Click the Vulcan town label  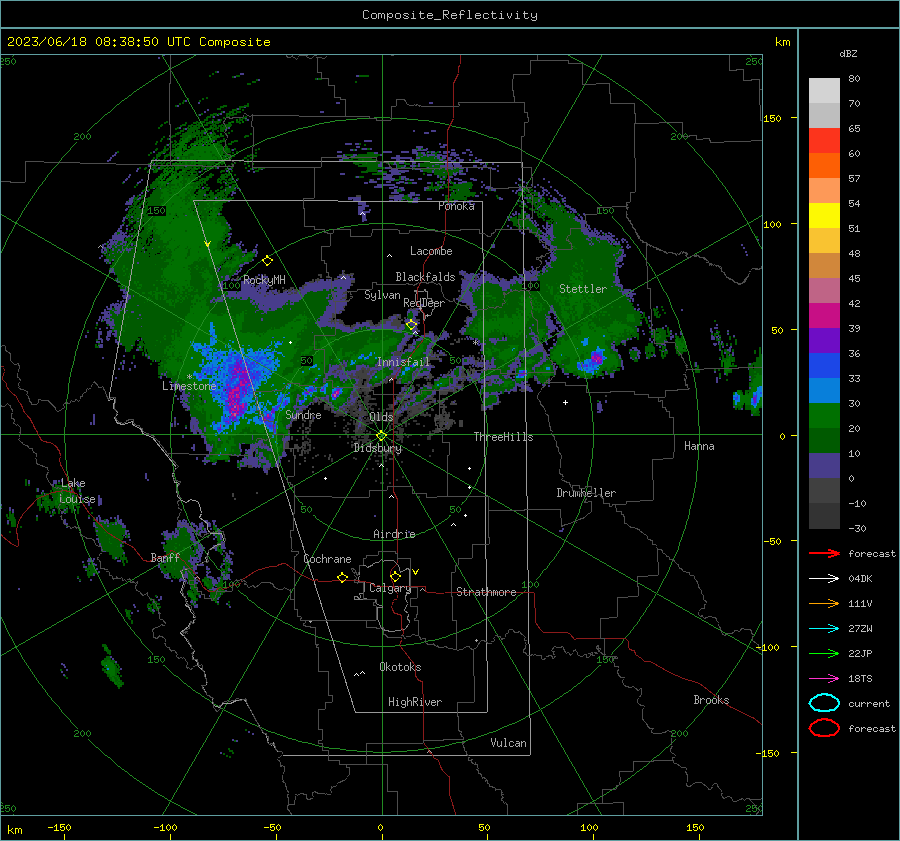[508, 743]
